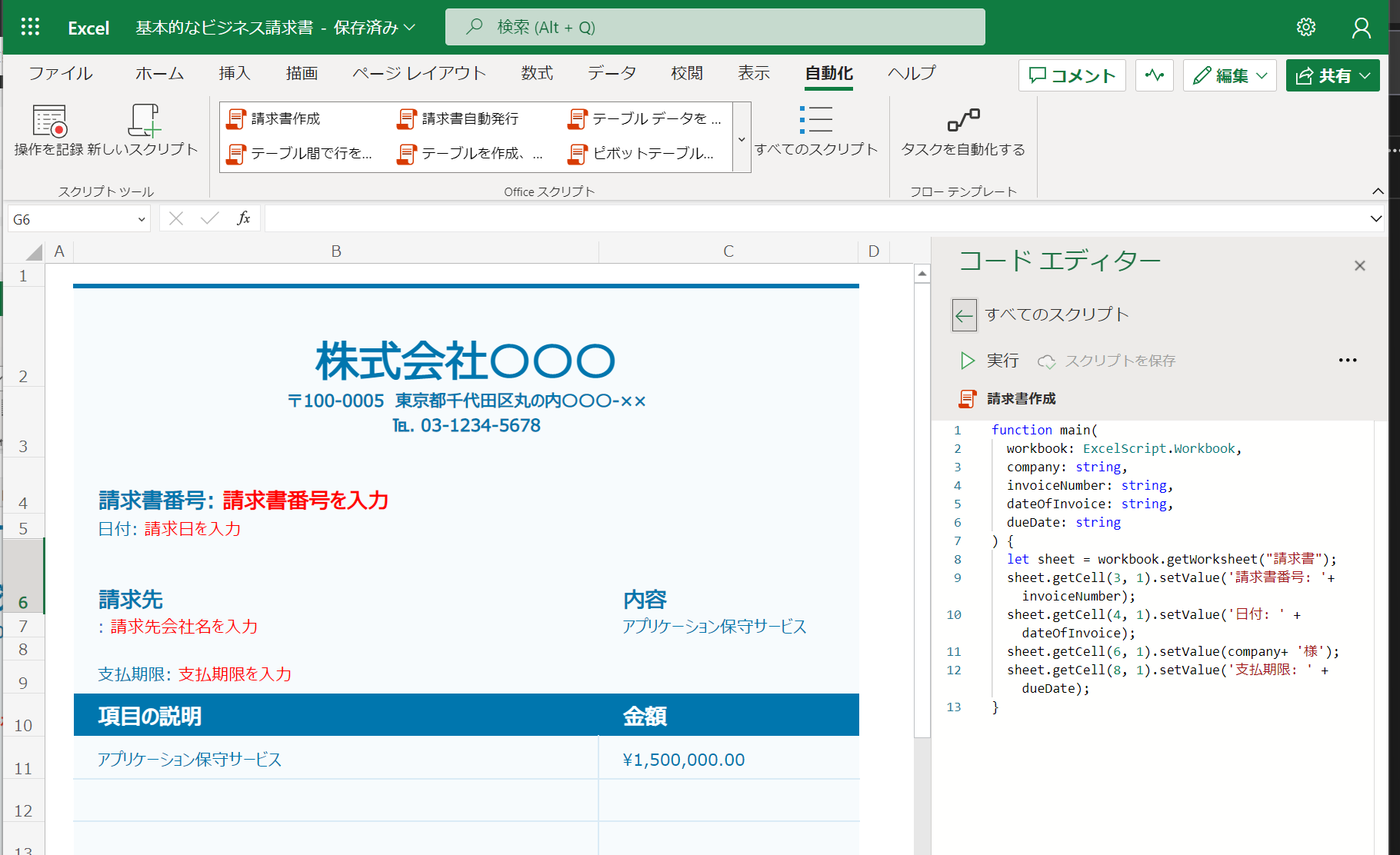The height and width of the screenshot is (855, 1400).
Task: Run the script with 実行
Action: point(989,361)
